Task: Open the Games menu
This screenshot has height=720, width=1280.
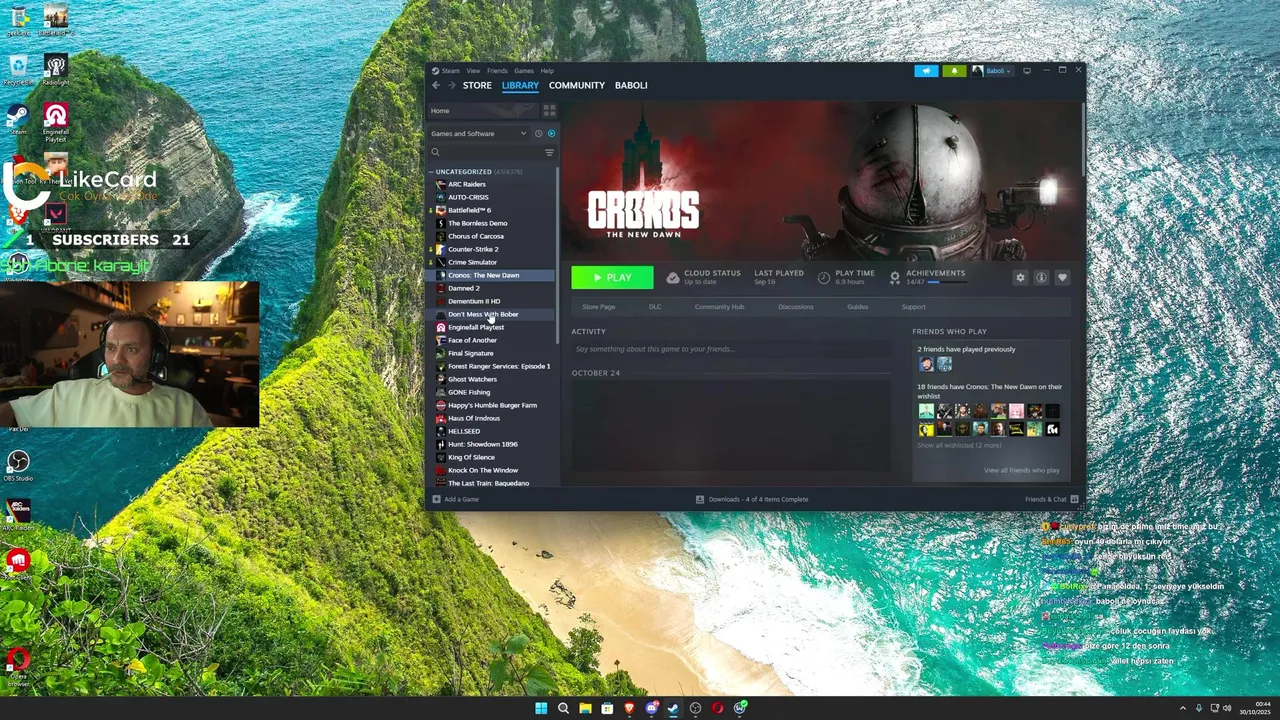Action: [x=524, y=71]
